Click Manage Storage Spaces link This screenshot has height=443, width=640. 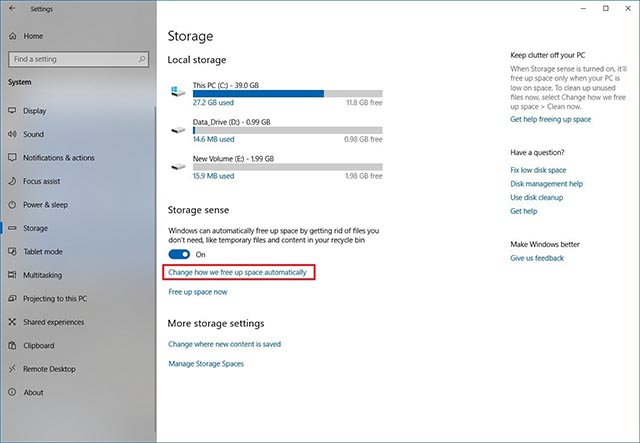[x=206, y=364]
